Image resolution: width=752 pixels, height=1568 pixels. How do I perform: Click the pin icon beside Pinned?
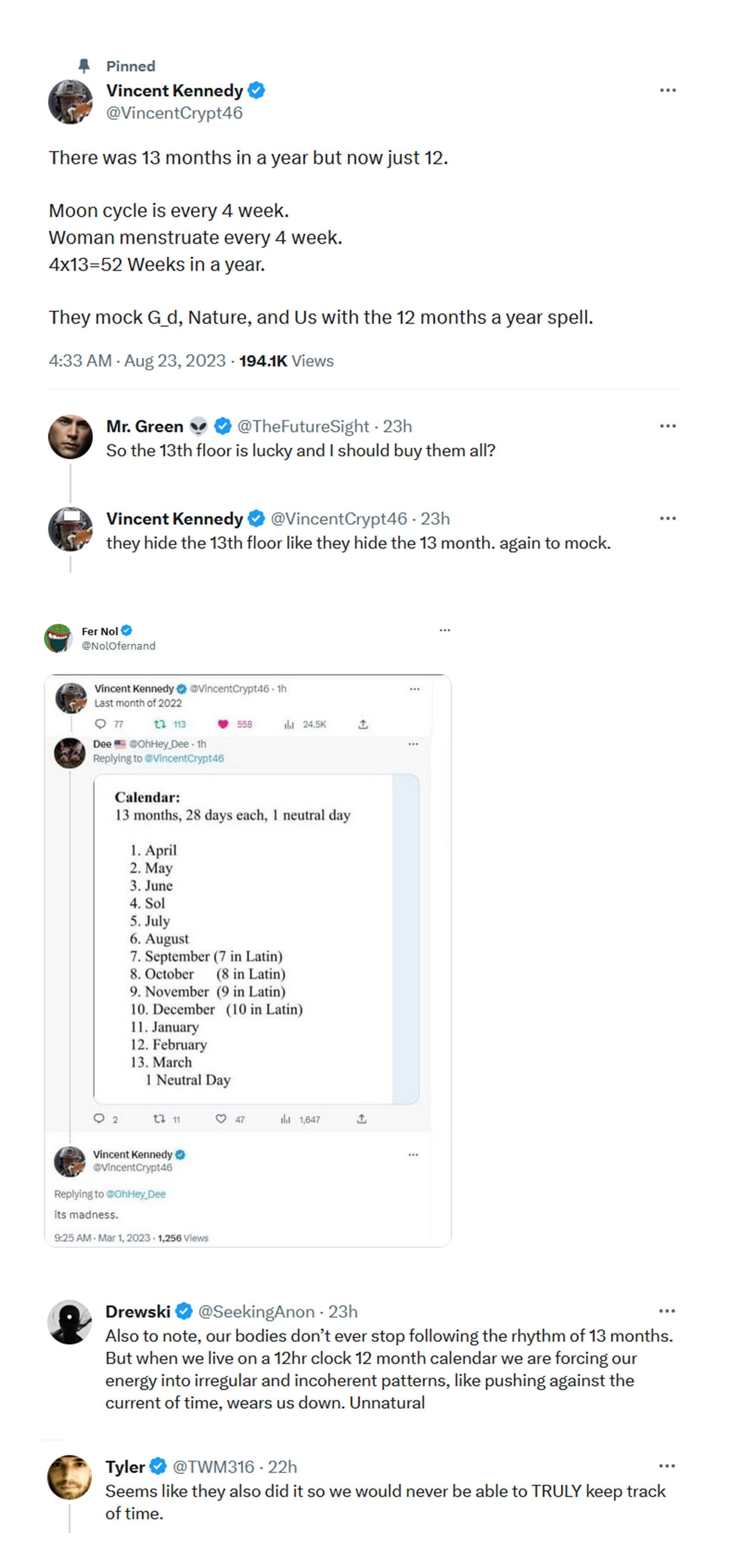[x=84, y=66]
